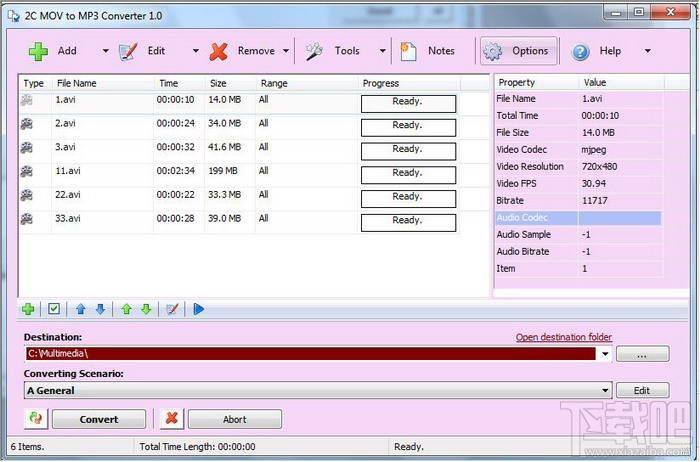
Task: Click the browse button next to Destination
Action: point(642,354)
